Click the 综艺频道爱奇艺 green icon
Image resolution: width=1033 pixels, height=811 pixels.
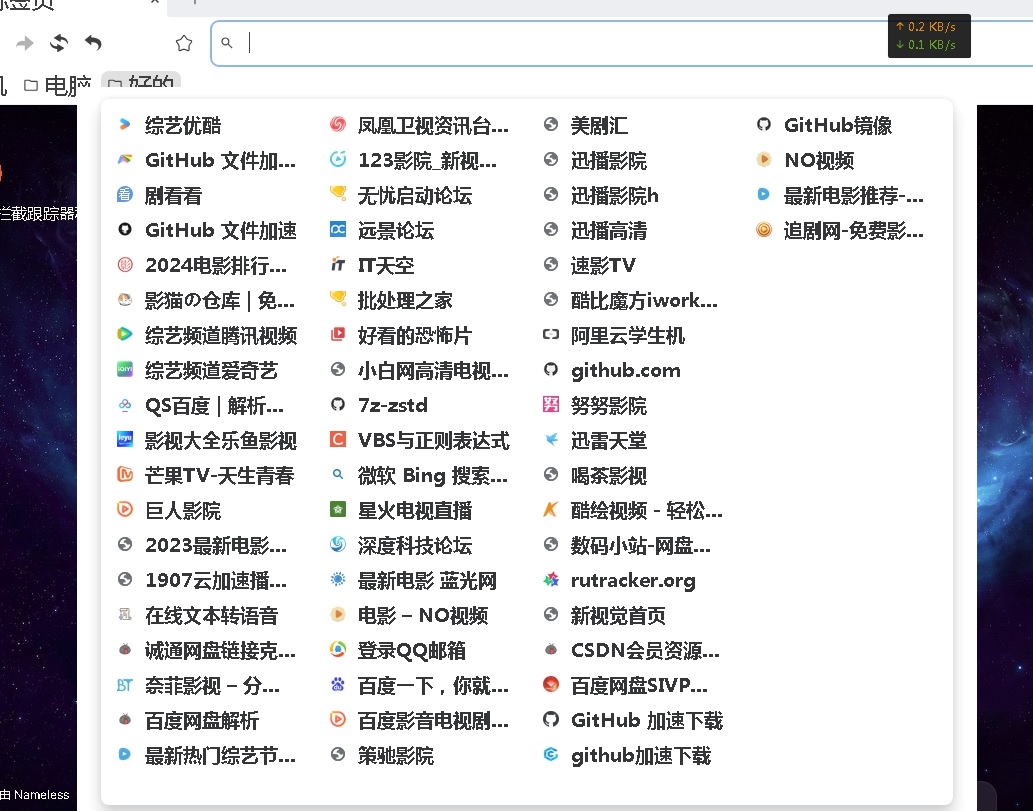[x=125, y=370]
